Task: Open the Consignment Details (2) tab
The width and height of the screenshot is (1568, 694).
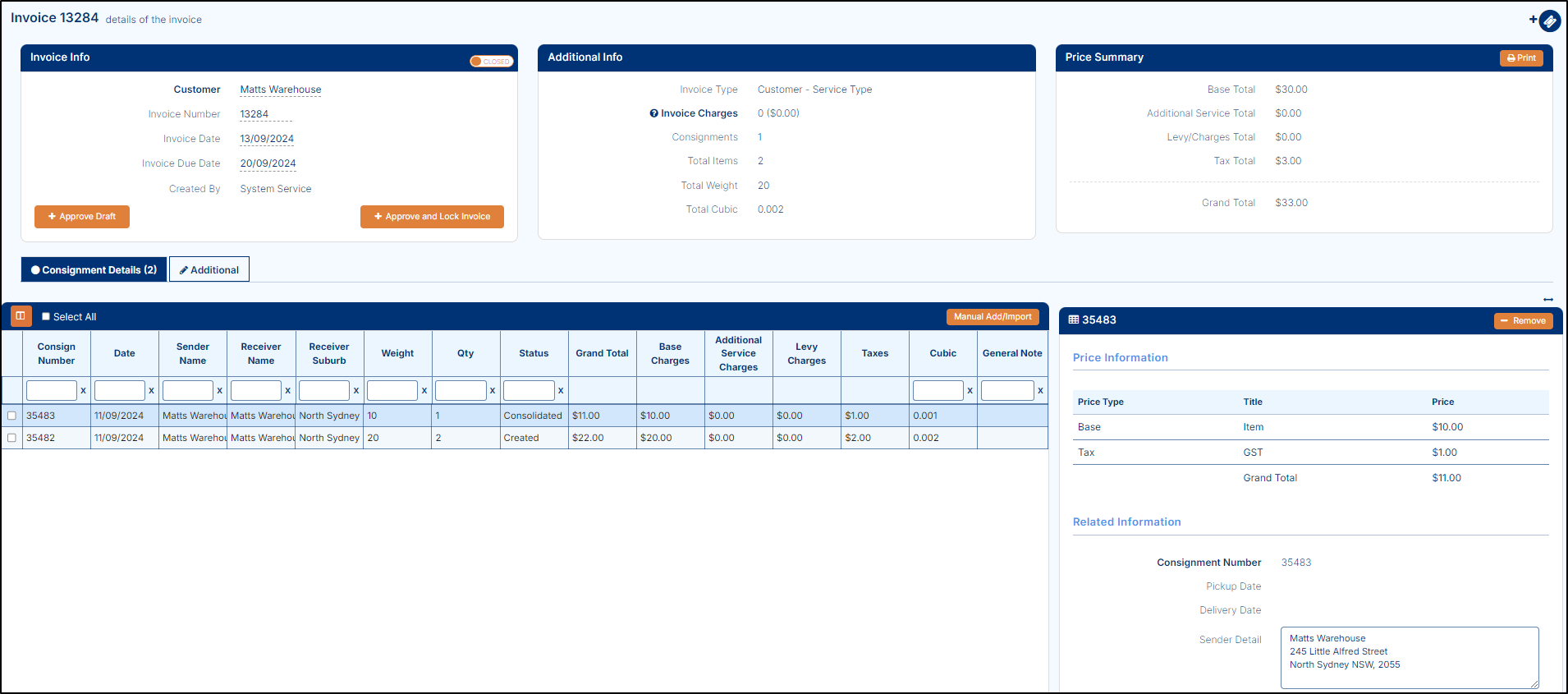Action: pos(94,269)
